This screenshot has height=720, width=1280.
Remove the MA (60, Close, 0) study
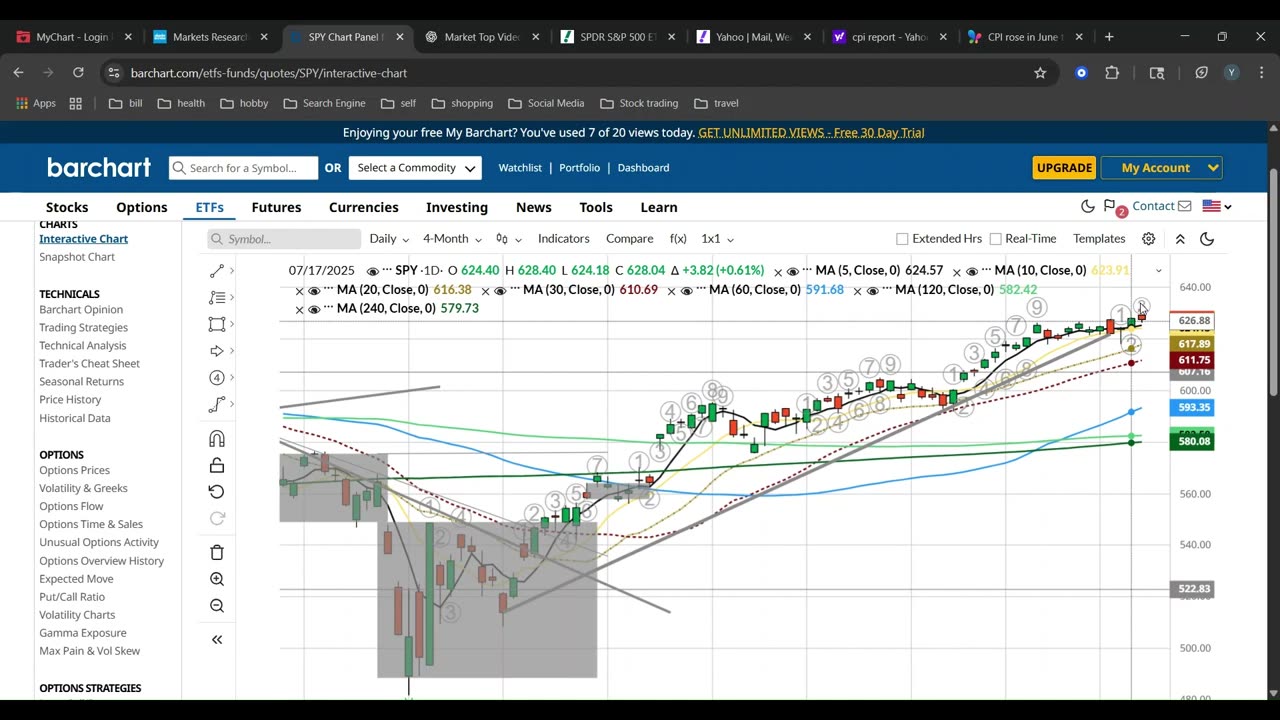671,290
